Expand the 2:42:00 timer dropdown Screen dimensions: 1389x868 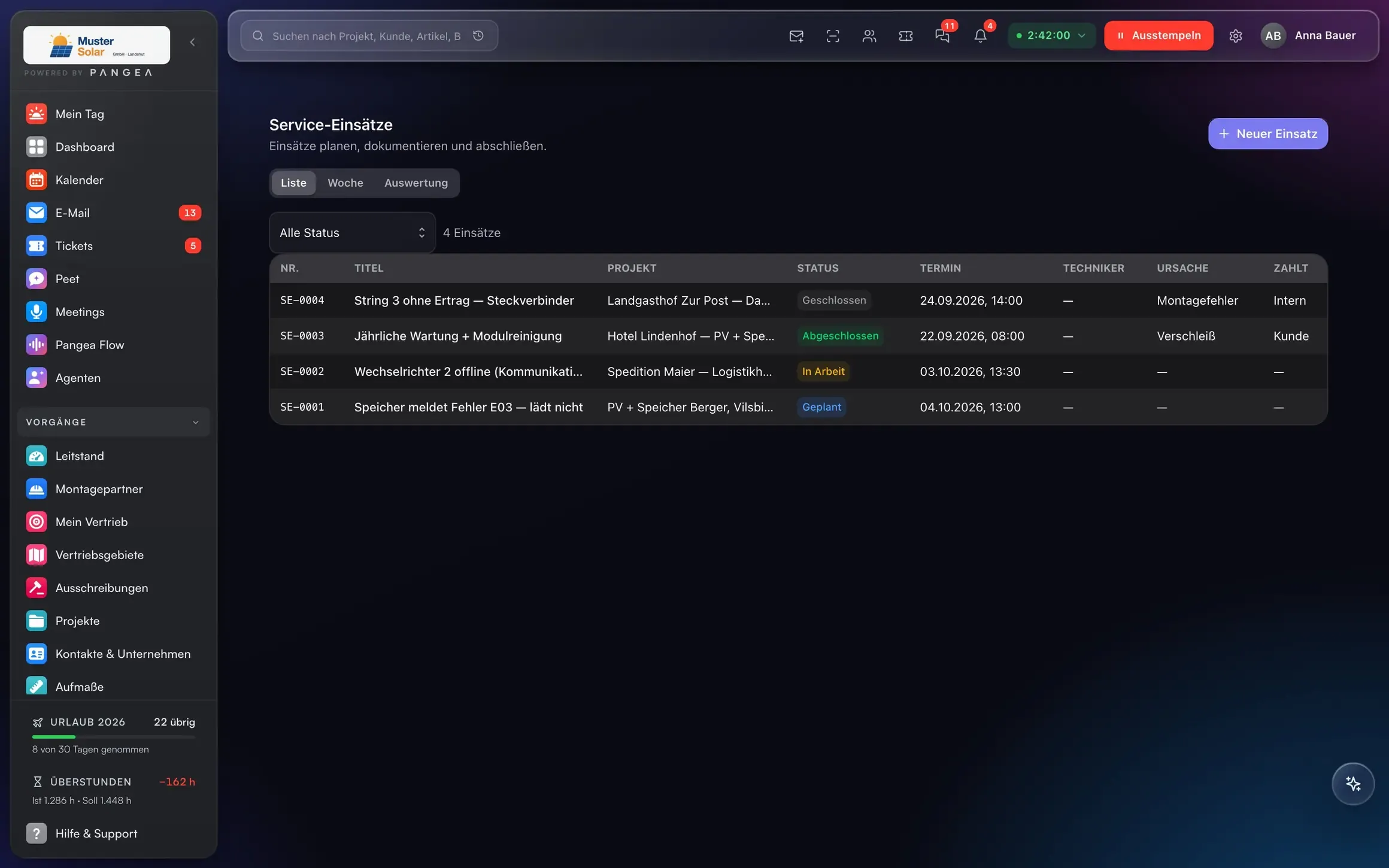coord(1052,35)
